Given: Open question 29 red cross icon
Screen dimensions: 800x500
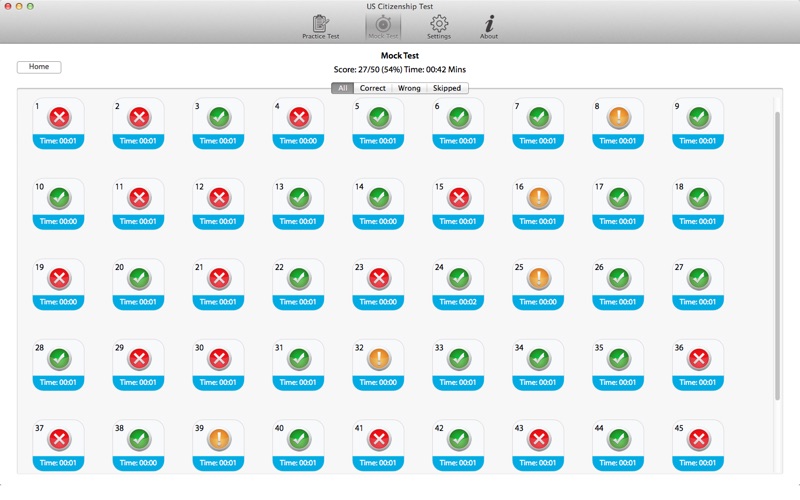Looking at the screenshot, I should (139, 359).
